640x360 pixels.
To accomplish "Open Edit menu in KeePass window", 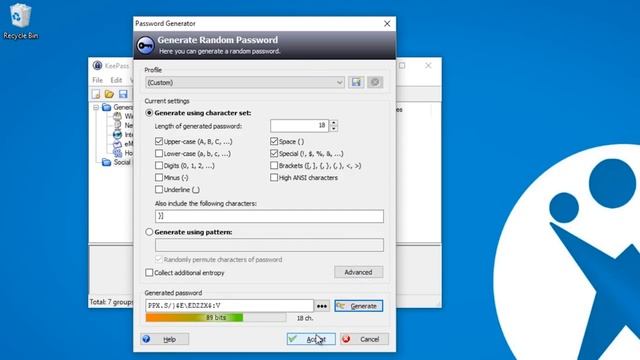I will point(116,80).
